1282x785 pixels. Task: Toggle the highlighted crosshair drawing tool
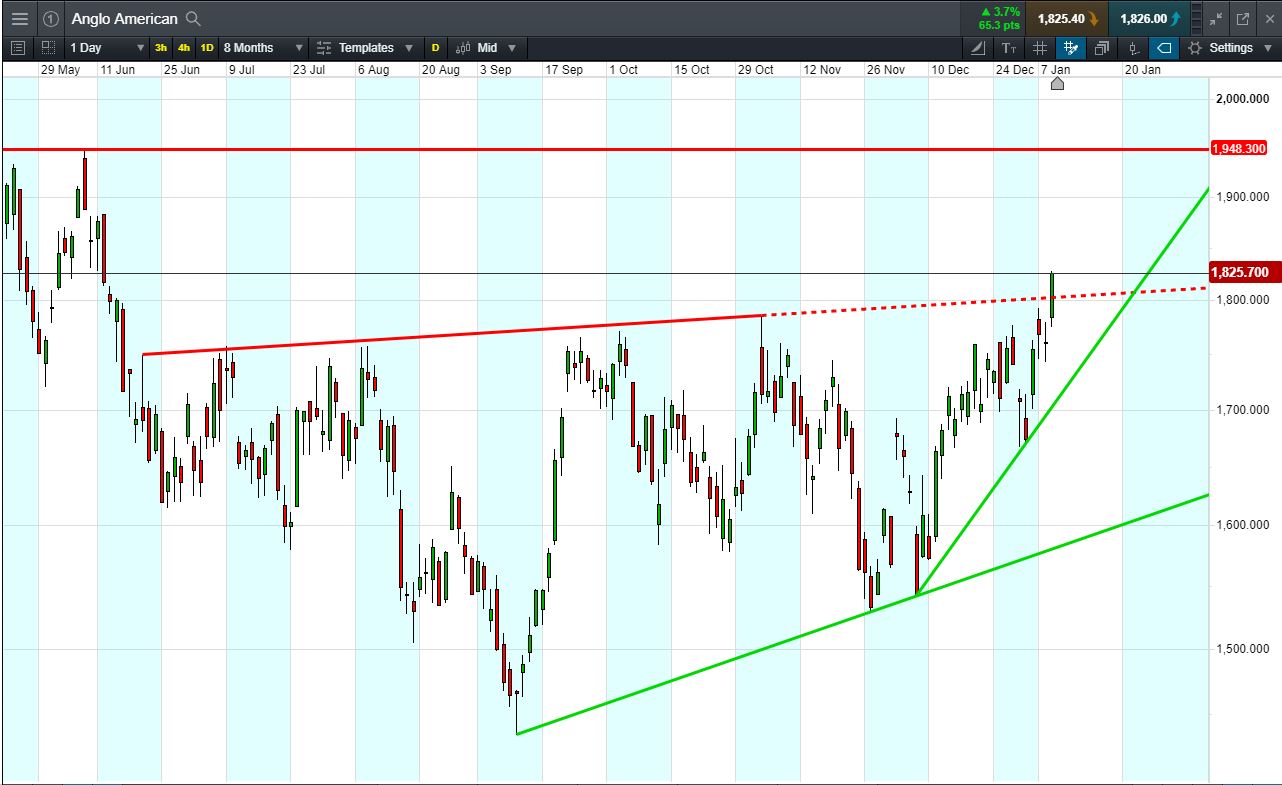[1071, 48]
